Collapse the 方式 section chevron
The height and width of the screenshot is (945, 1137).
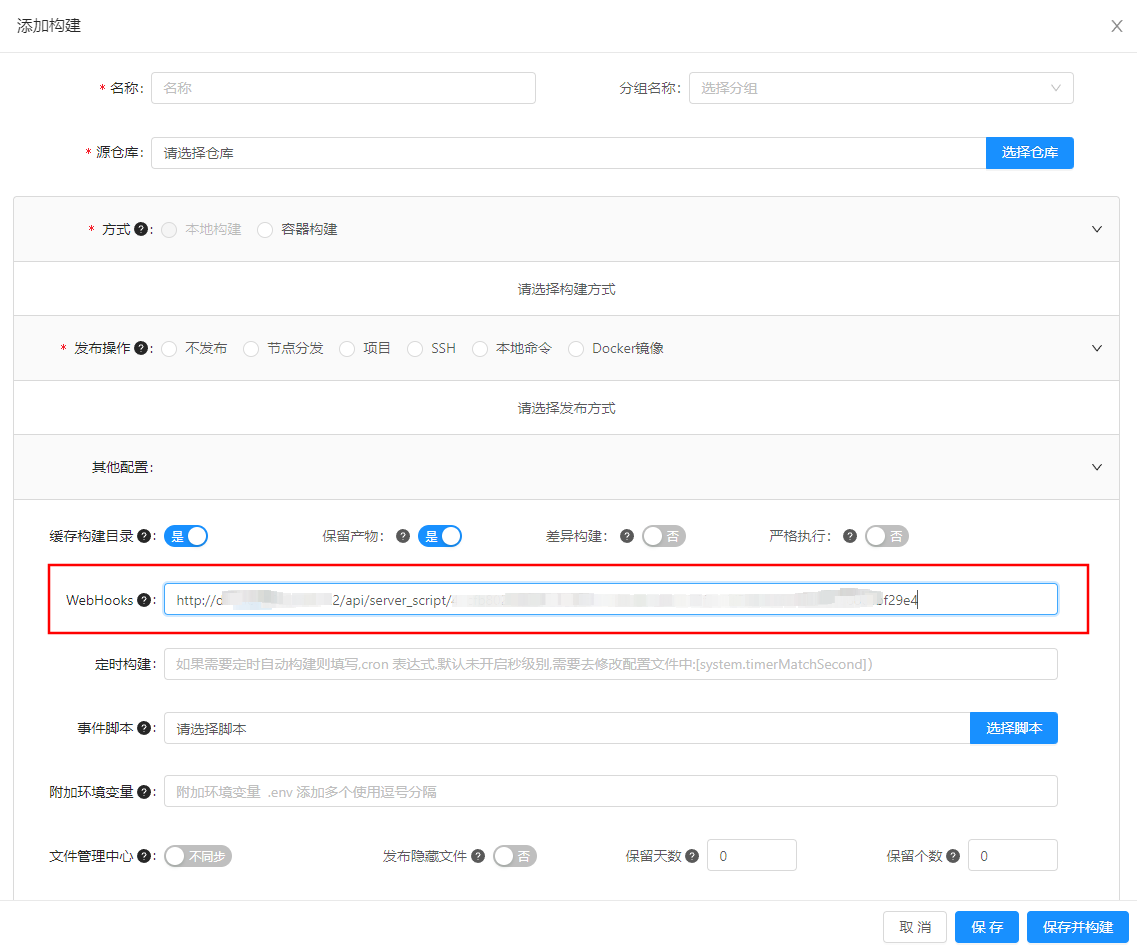click(x=1096, y=229)
